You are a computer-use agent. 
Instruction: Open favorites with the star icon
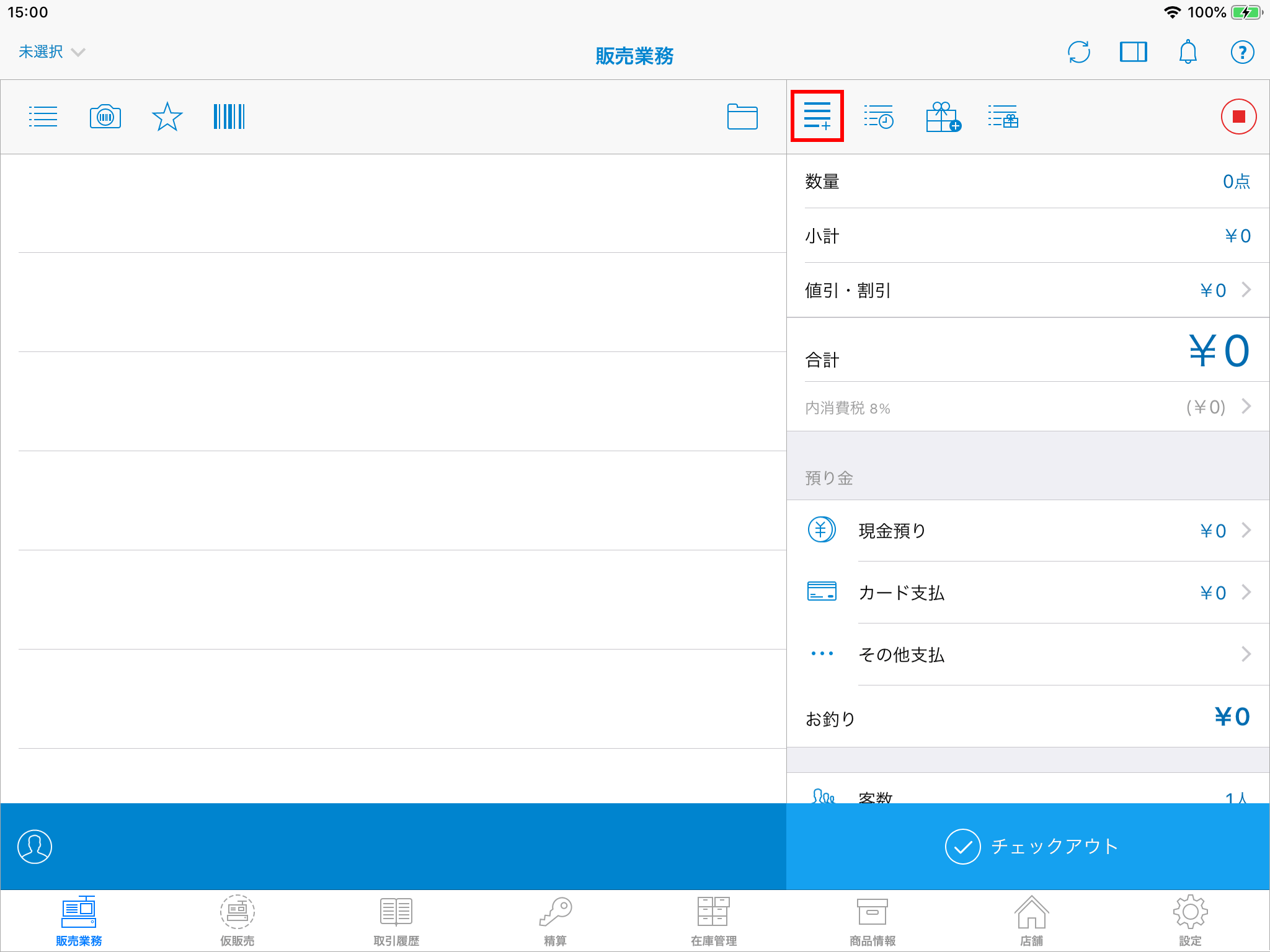(x=167, y=117)
